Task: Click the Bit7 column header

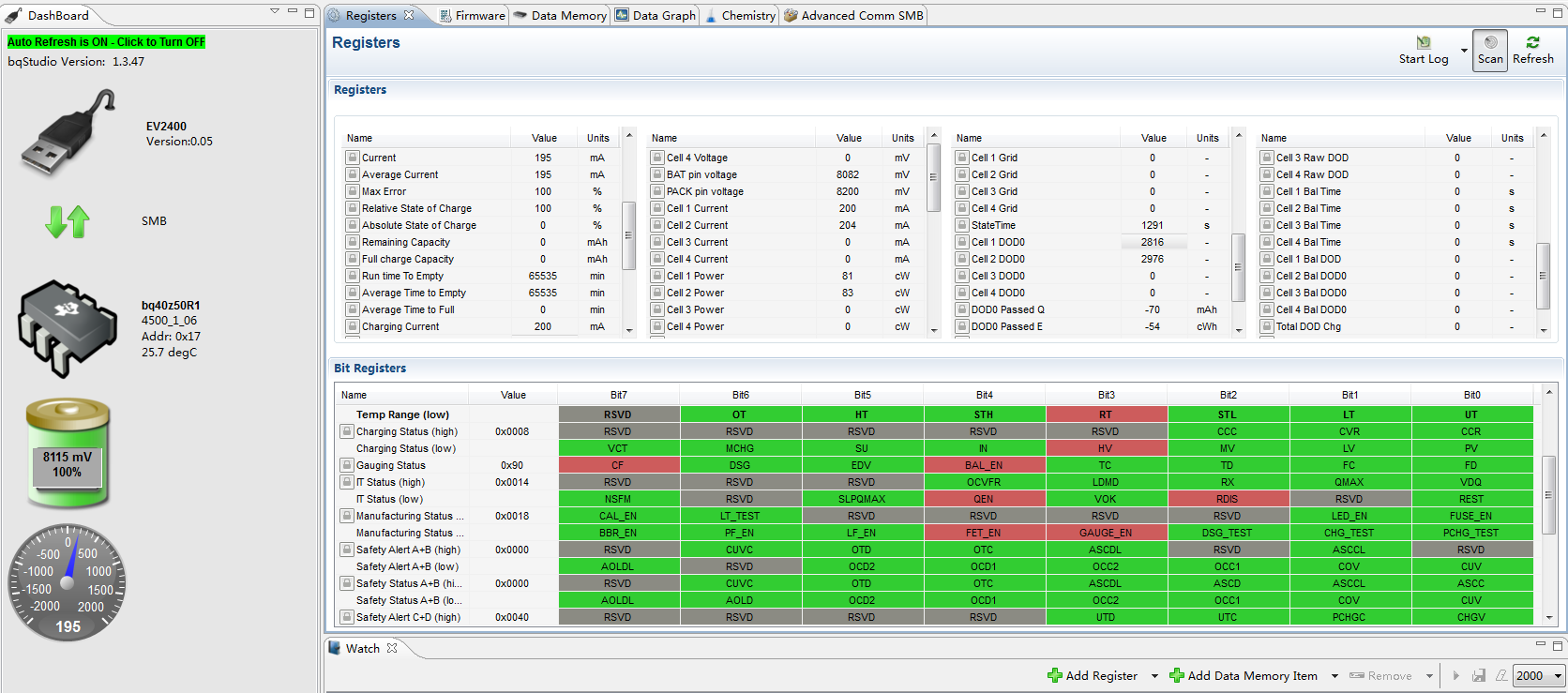Action: [x=619, y=395]
